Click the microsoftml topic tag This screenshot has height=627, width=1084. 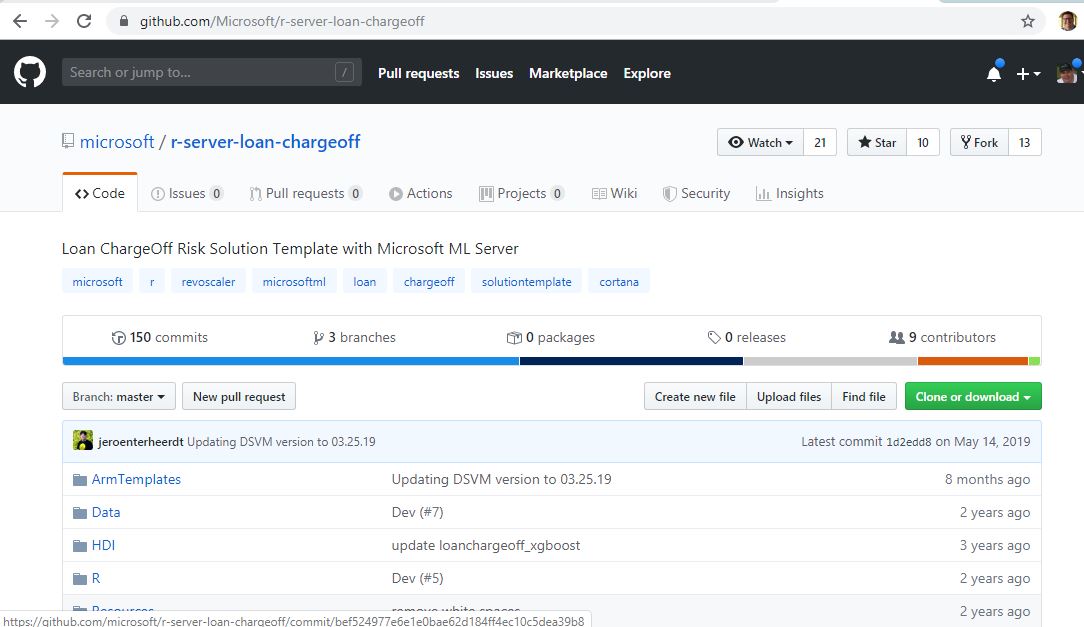click(x=294, y=281)
